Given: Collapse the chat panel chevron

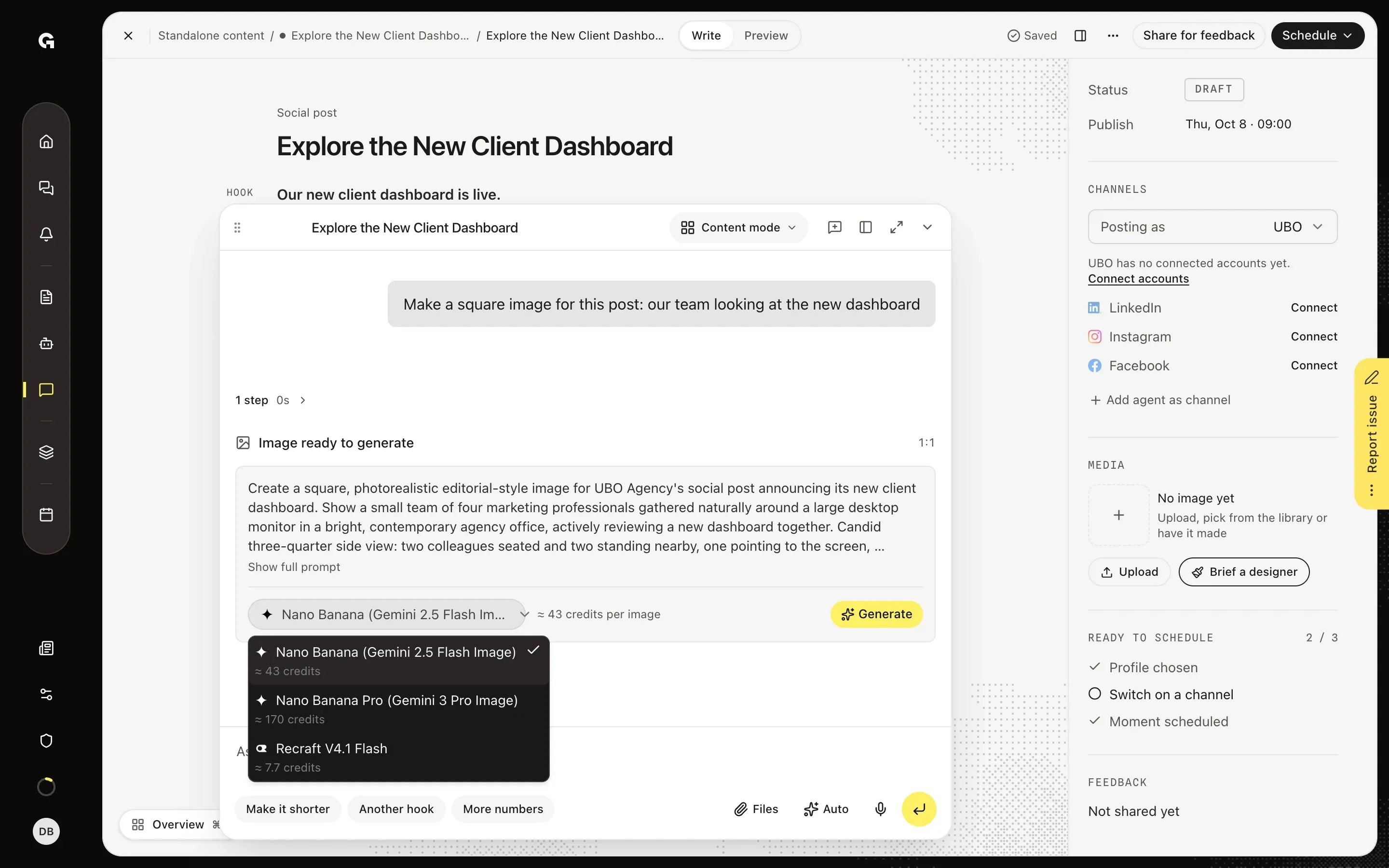Looking at the screenshot, I should (x=927, y=227).
